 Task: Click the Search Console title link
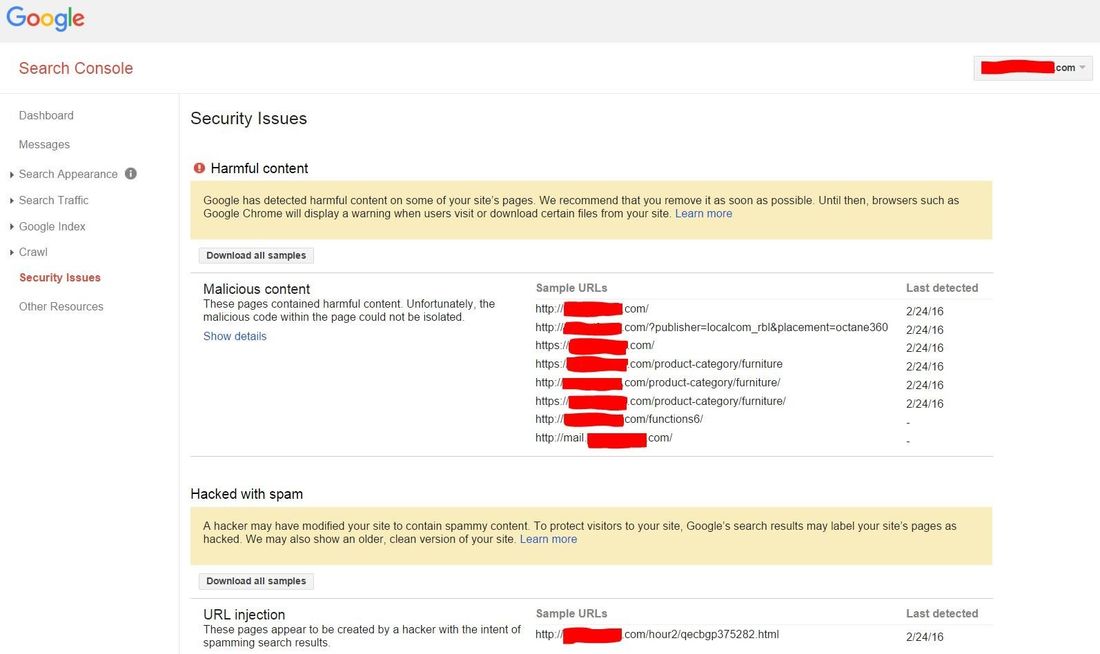[x=76, y=68]
